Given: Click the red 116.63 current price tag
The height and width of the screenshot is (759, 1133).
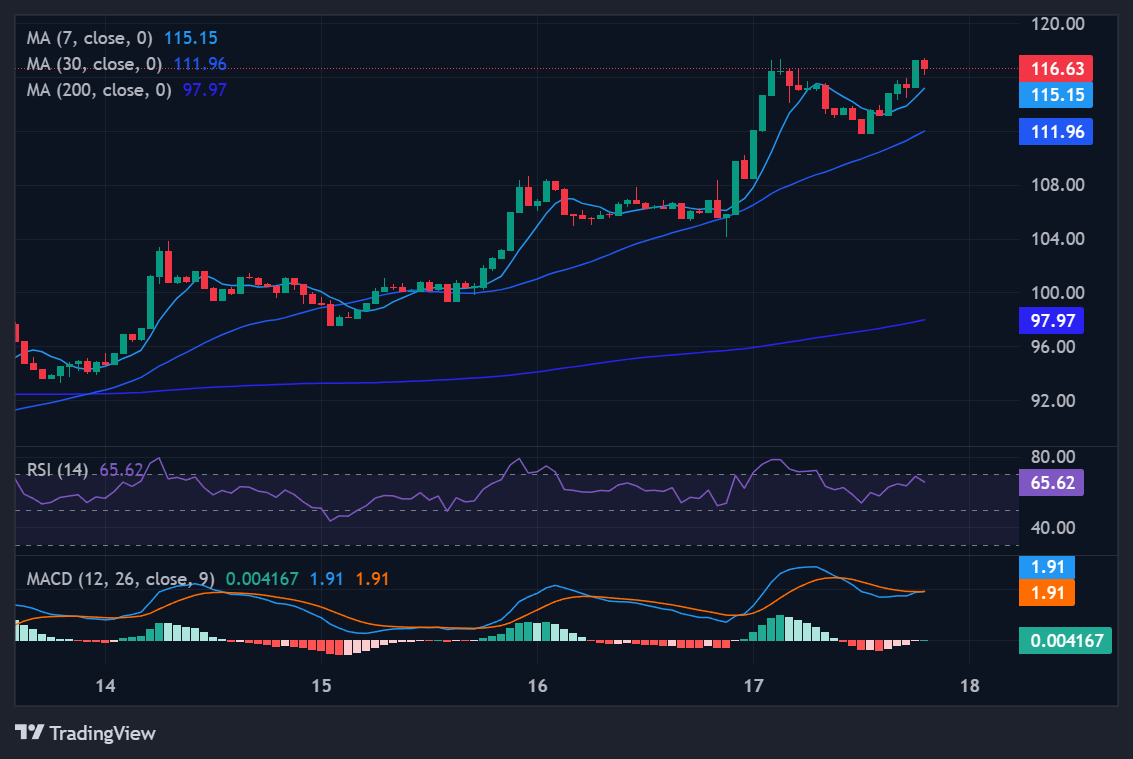Looking at the screenshot, I should click(1055, 69).
